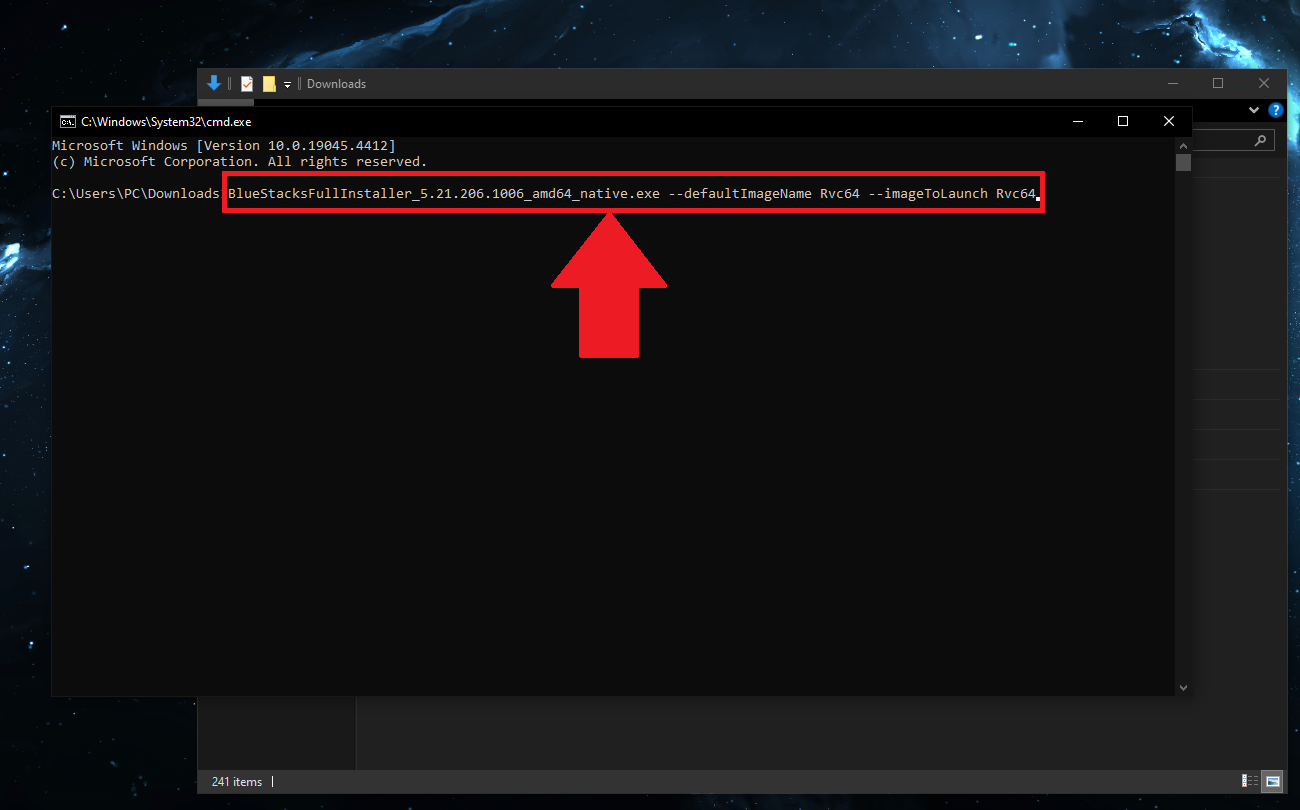The height and width of the screenshot is (810, 1300).
Task: Click the cmd.exe title bar icon
Action: [x=67, y=121]
